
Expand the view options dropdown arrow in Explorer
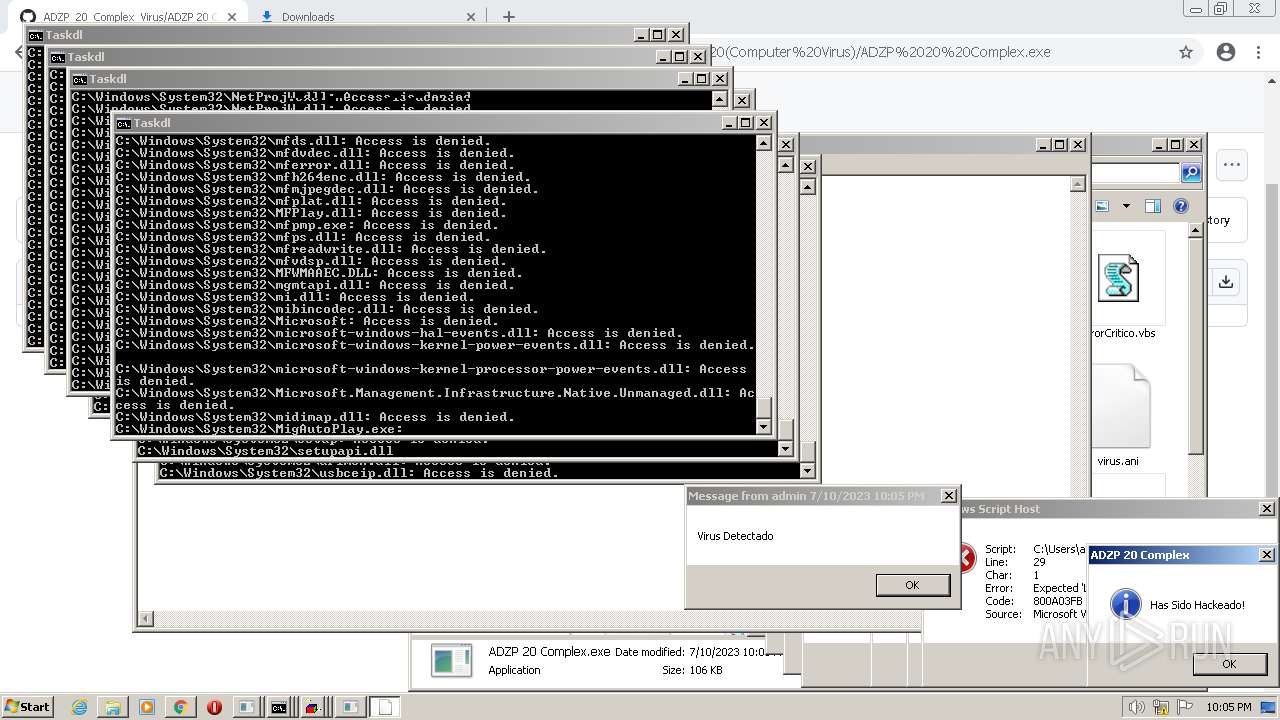(1126, 206)
